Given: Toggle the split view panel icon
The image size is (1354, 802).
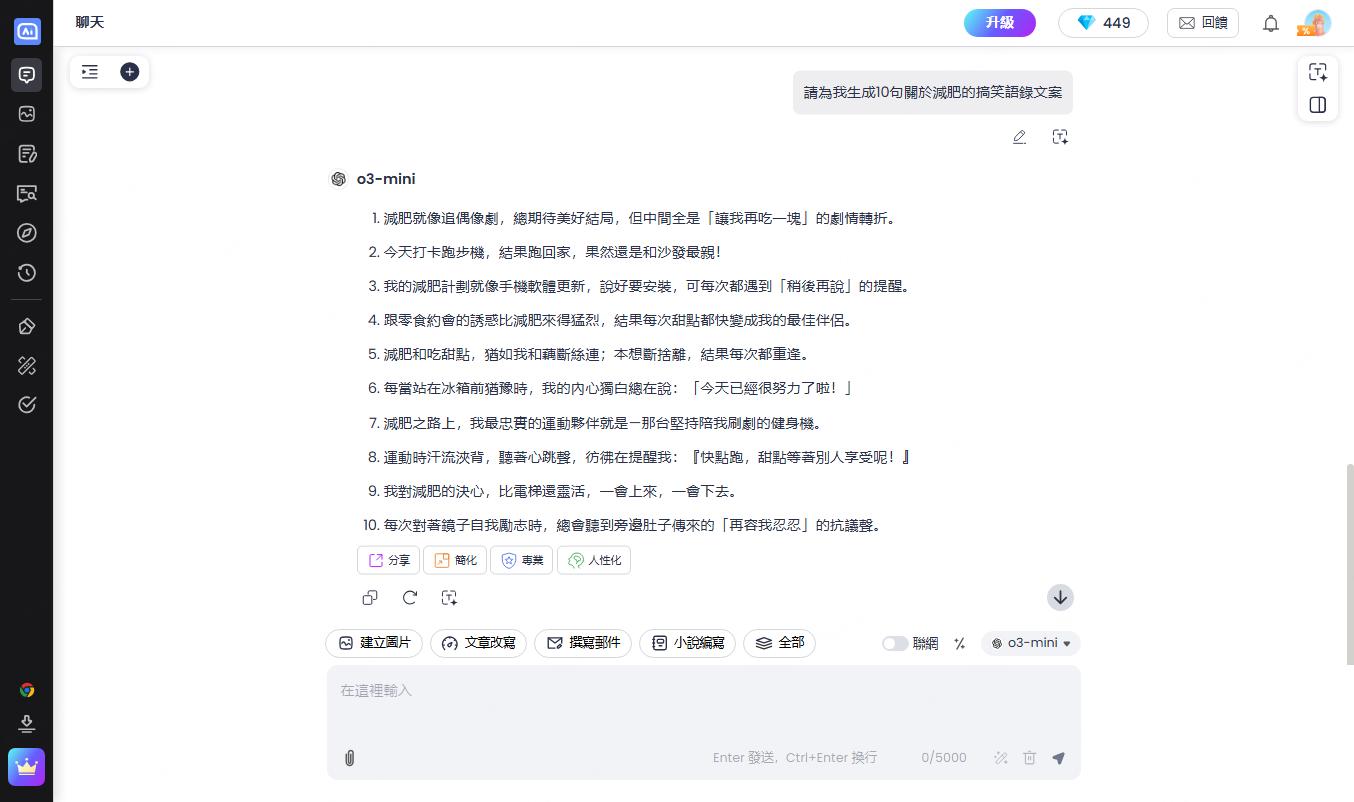Looking at the screenshot, I should pyautogui.click(x=1318, y=104).
